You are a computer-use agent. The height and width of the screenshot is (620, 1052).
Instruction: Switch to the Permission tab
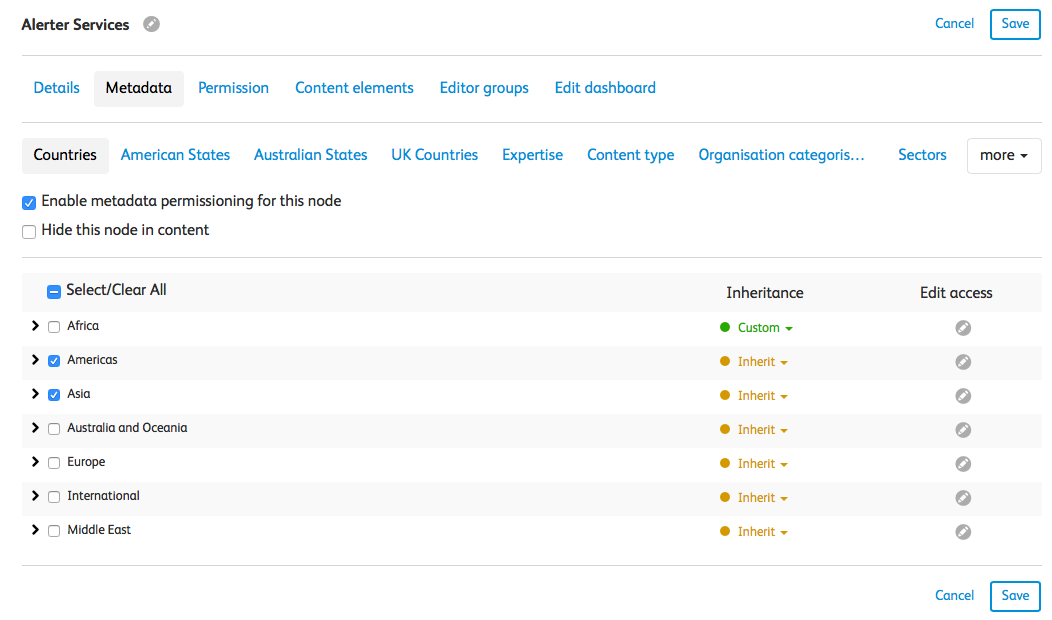(x=233, y=88)
